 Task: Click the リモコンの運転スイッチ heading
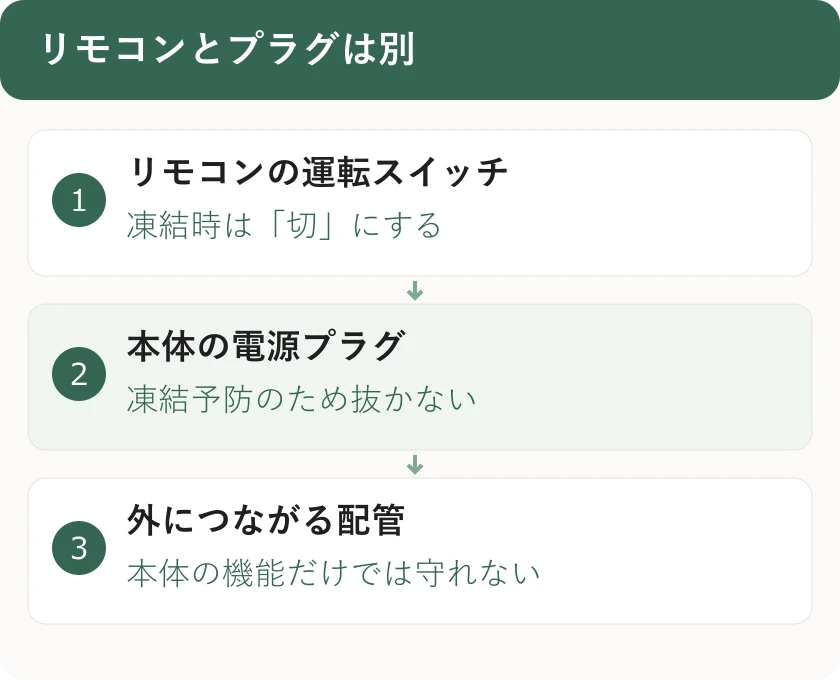click(x=318, y=173)
